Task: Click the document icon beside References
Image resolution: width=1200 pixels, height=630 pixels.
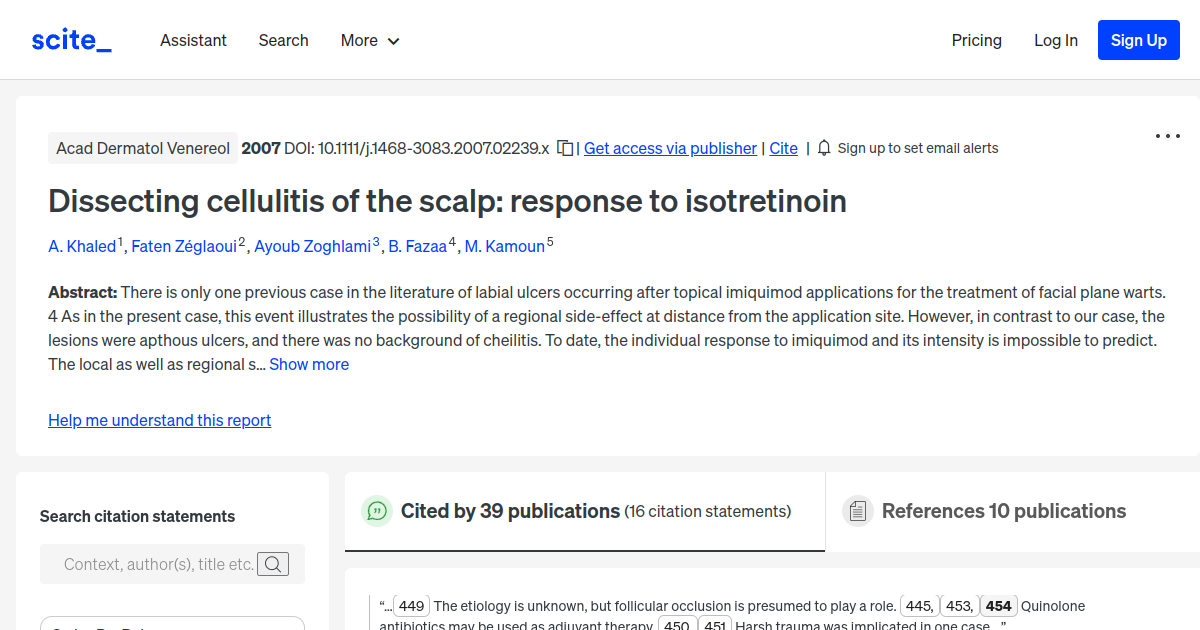Action: pos(857,511)
